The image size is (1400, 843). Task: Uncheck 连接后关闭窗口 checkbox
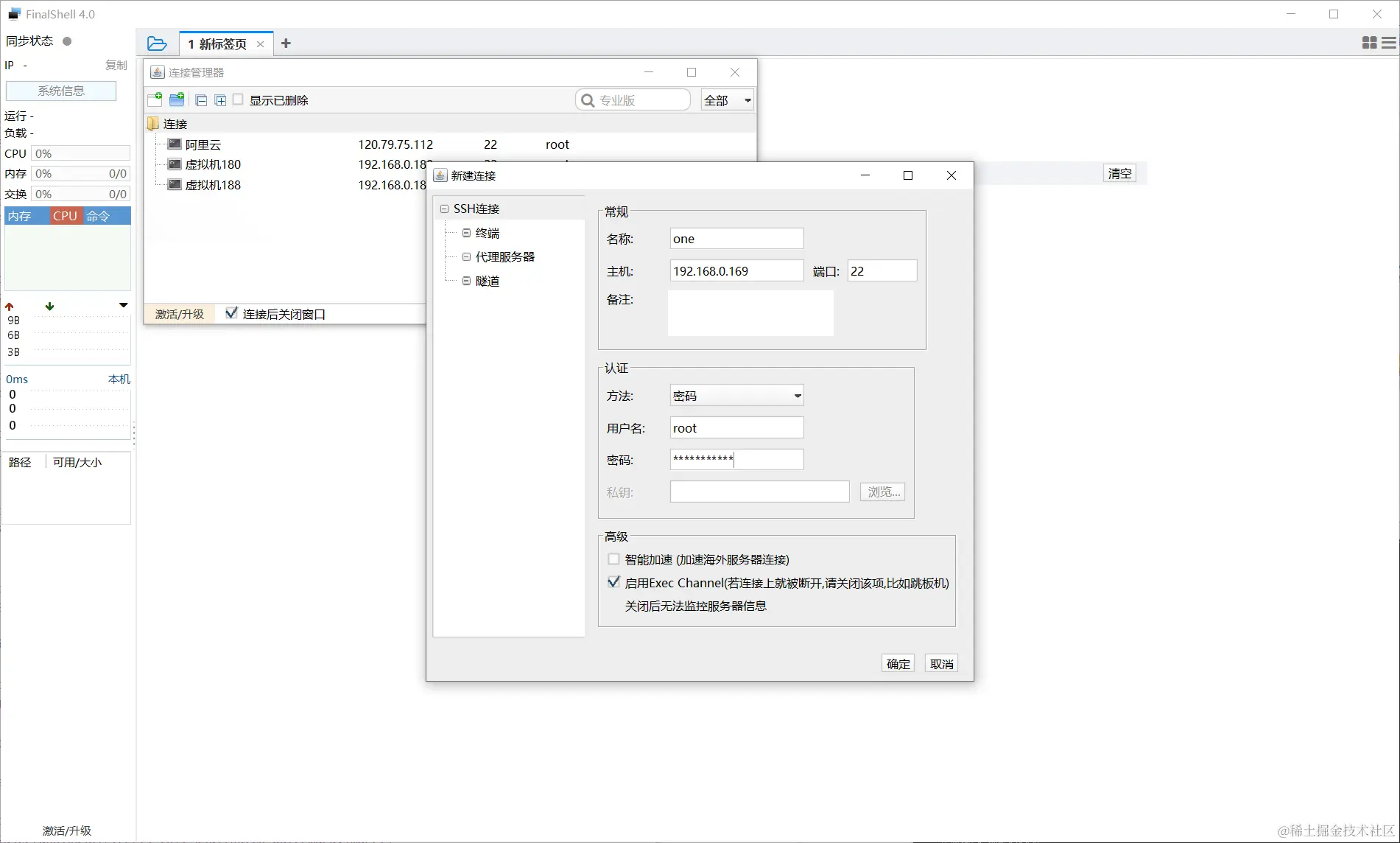231,313
